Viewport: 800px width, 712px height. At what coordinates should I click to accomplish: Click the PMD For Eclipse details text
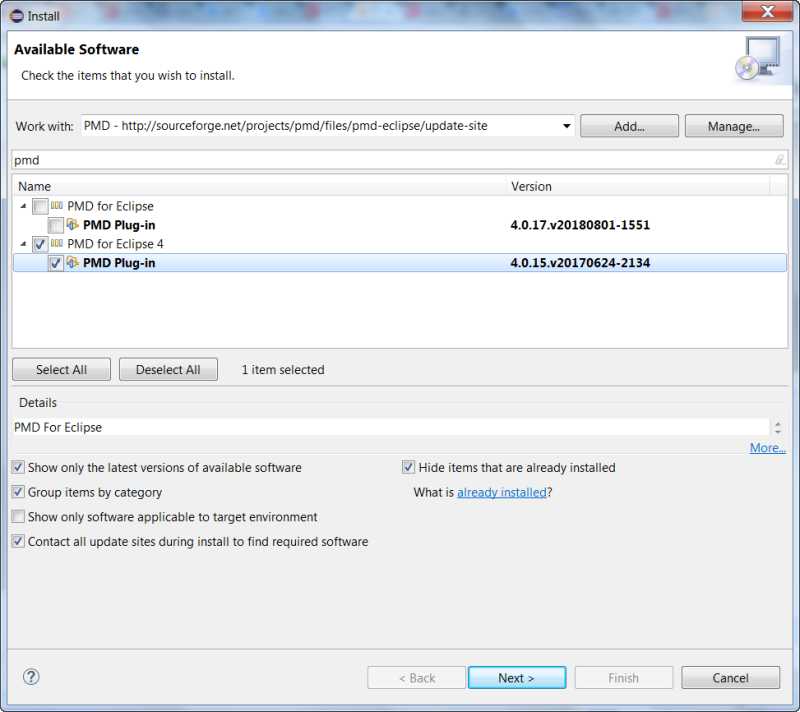coord(58,427)
